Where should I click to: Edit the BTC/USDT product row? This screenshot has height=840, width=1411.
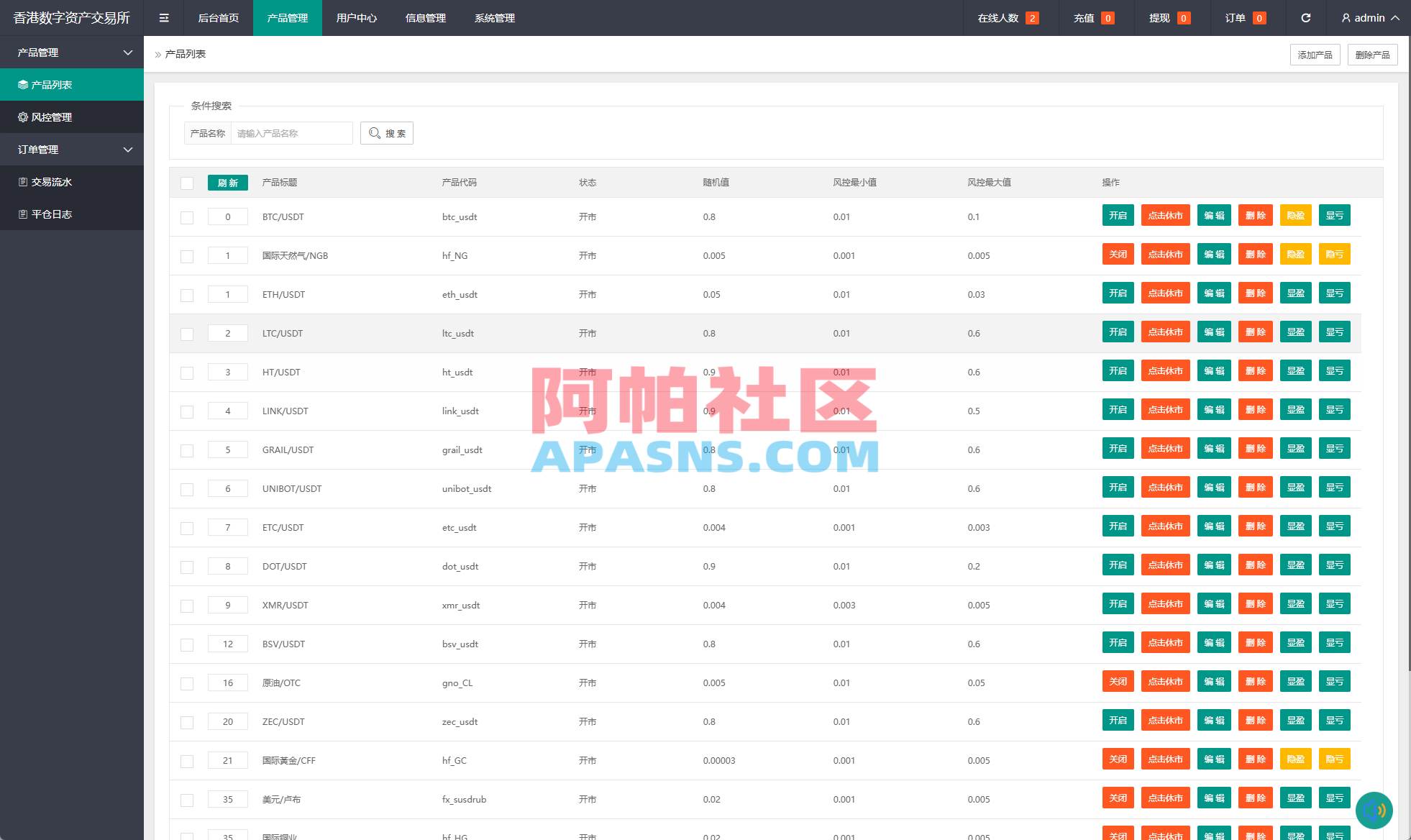1214,215
